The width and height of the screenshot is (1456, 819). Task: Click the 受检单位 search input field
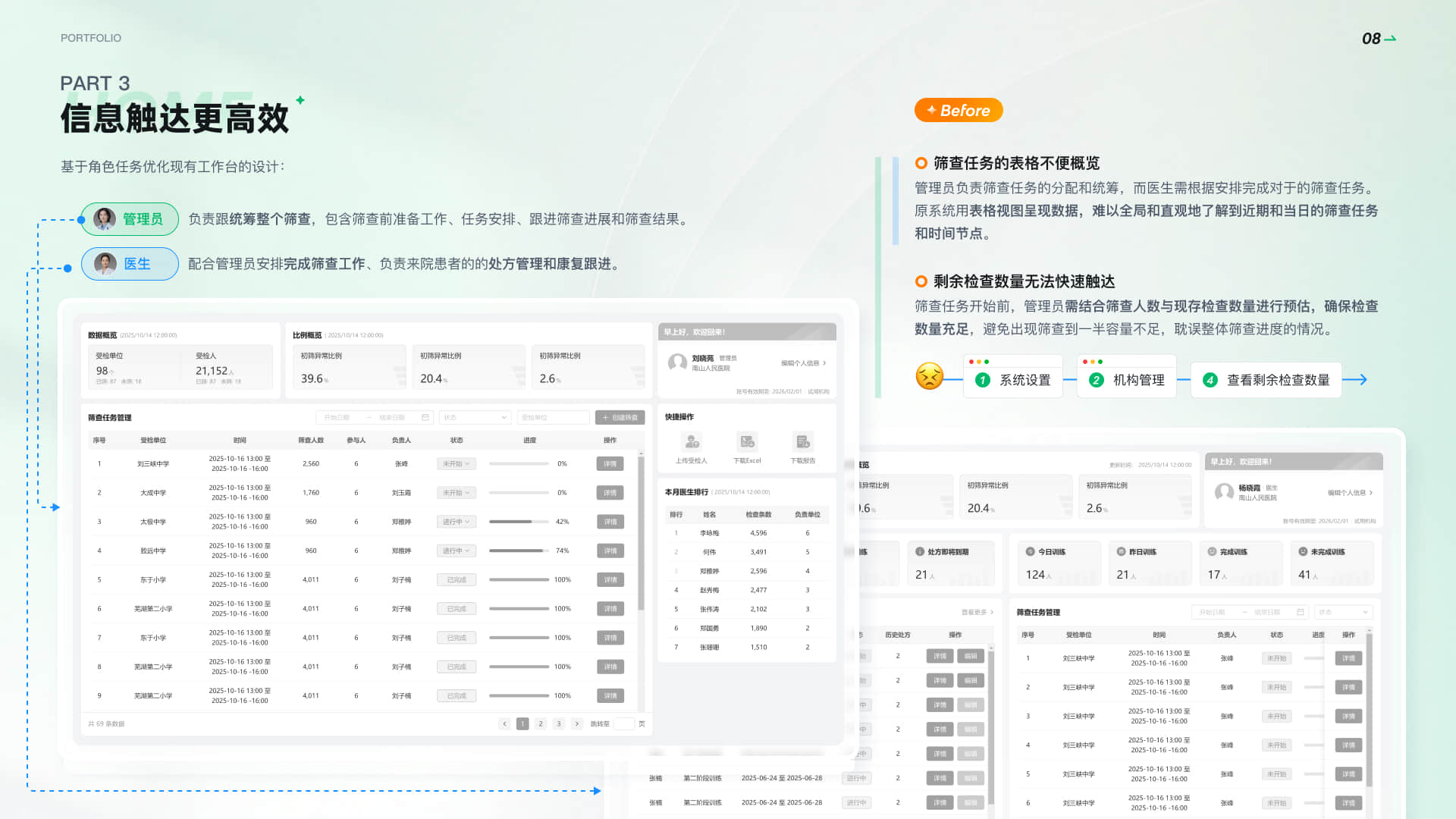coord(553,418)
